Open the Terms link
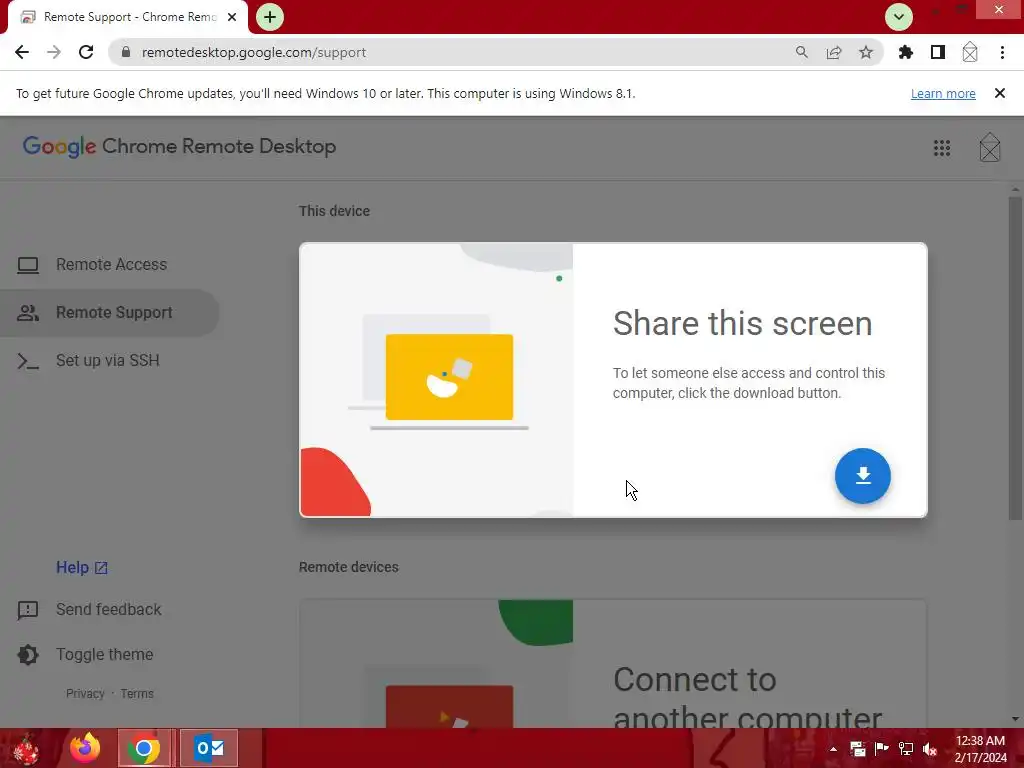 coord(137,694)
